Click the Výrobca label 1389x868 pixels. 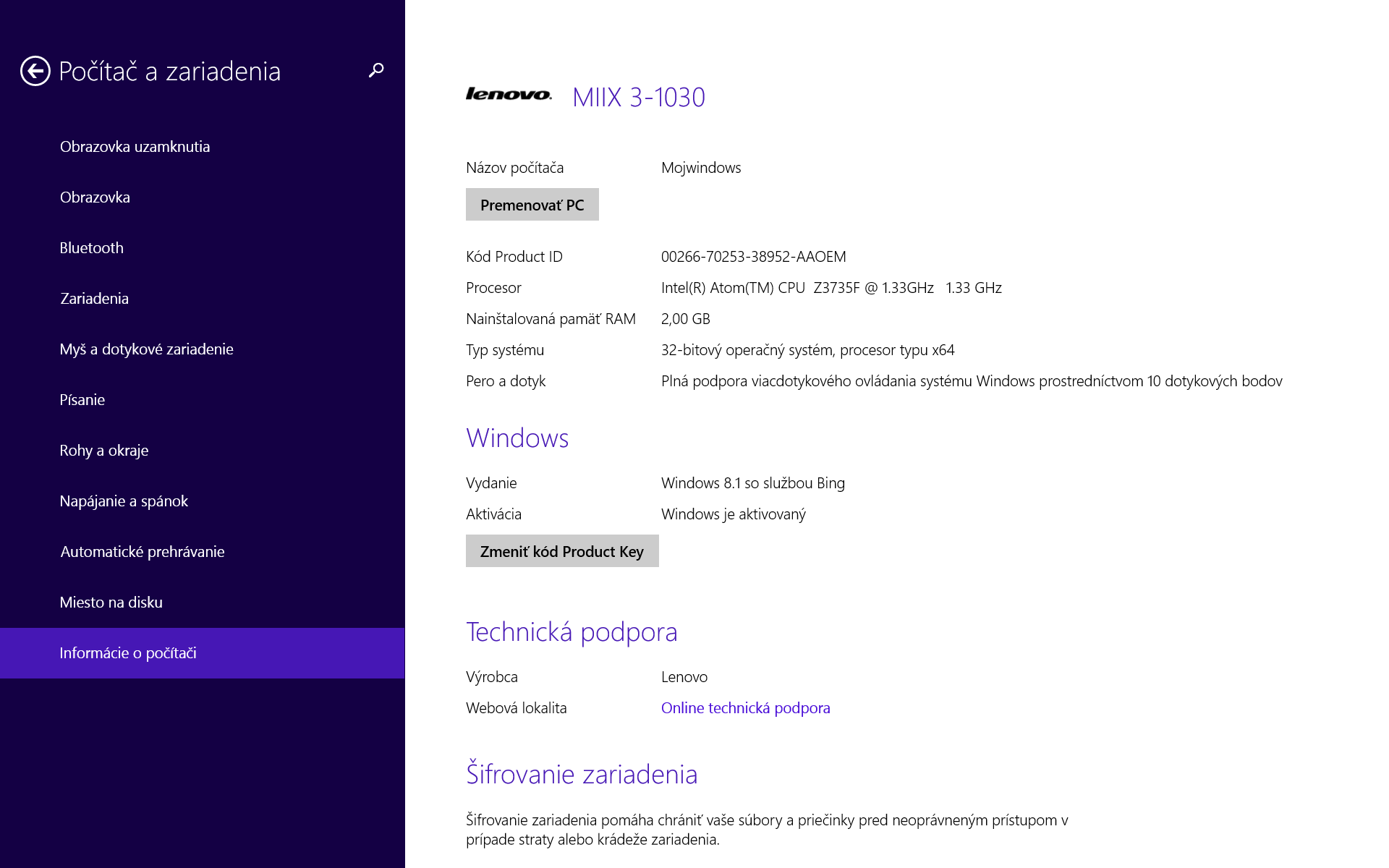pos(492,677)
